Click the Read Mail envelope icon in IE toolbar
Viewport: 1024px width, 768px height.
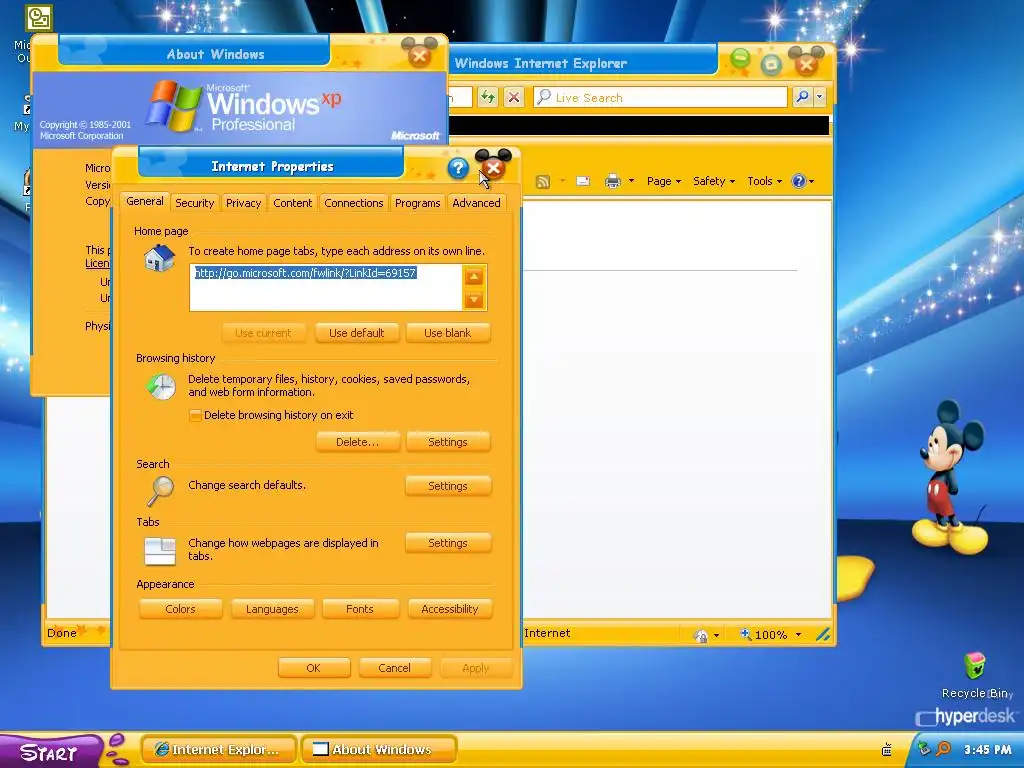point(583,181)
